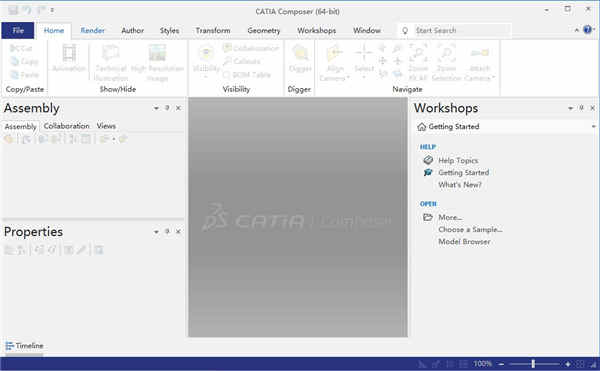The image size is (600, 371).
Task: Pin the Assembly panel
Action: tap(167, 108)
